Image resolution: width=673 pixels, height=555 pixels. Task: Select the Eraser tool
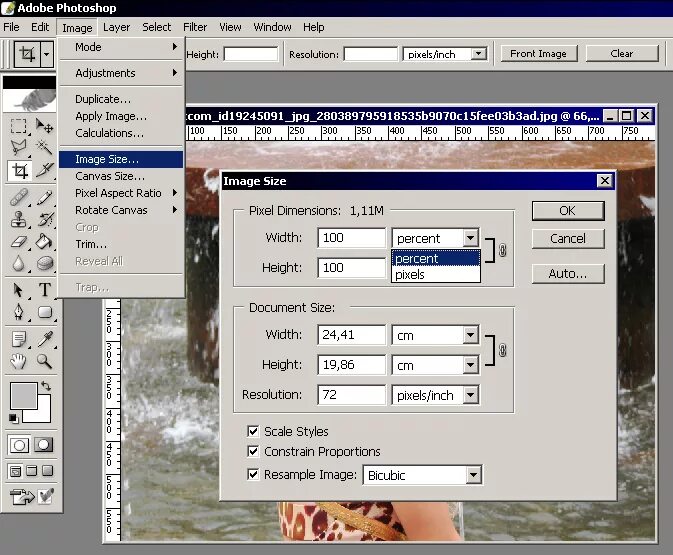tap(18, 242)
